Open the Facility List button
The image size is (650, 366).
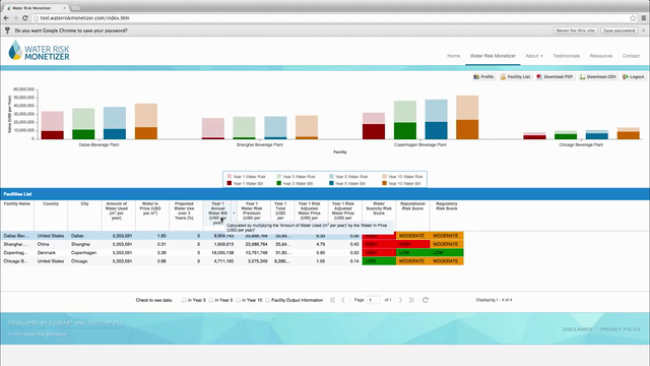[515, 77]
